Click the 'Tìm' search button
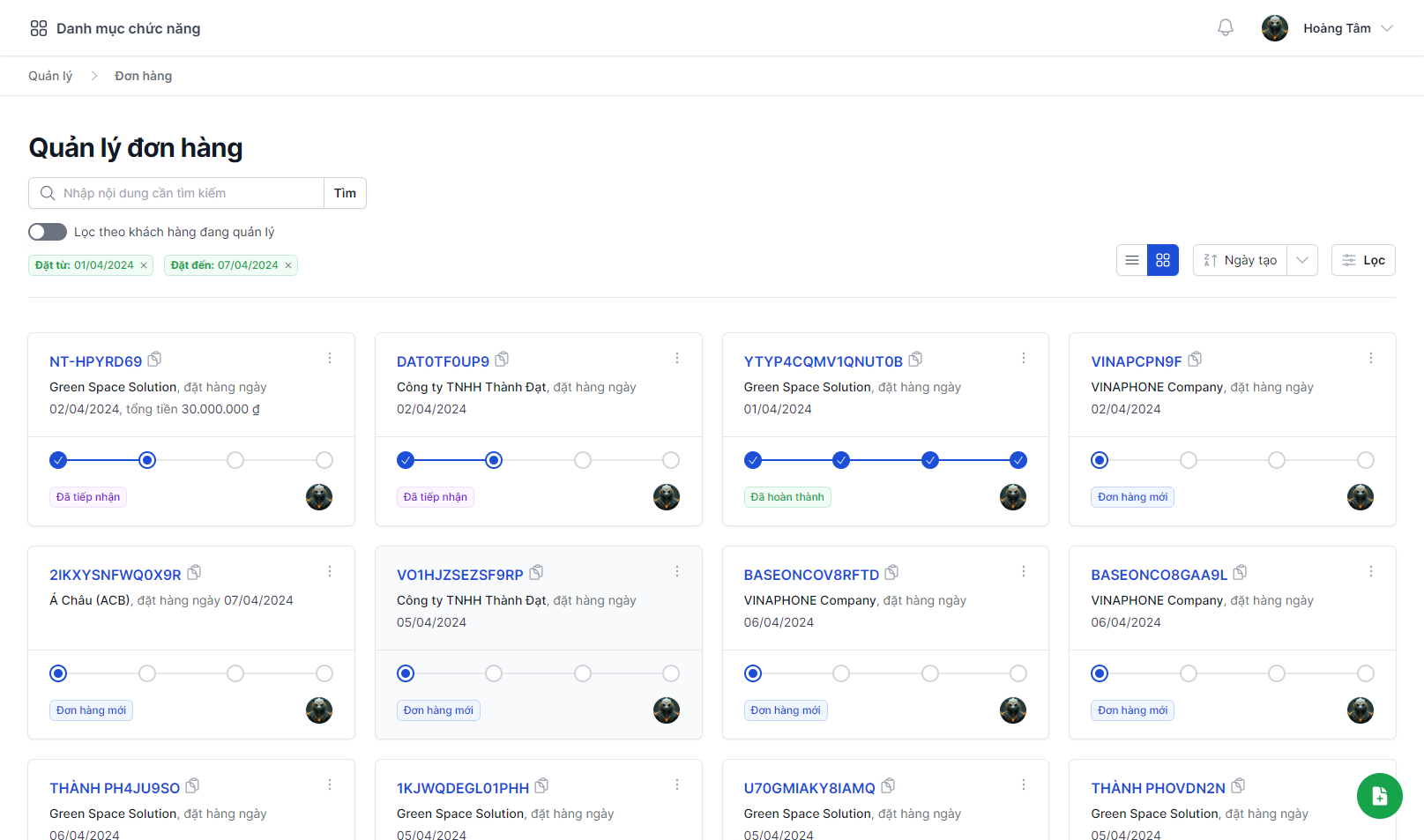 coord(345,193)
